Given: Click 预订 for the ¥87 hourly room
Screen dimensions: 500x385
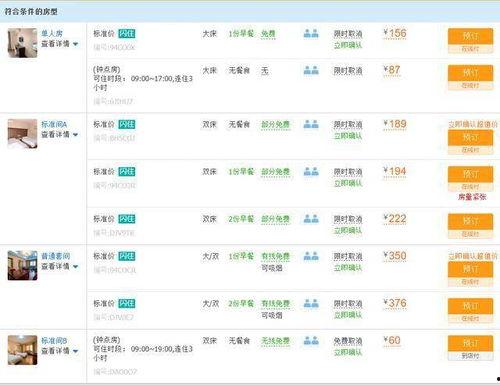Looking at the screenshot, I should tap(470, 73).
